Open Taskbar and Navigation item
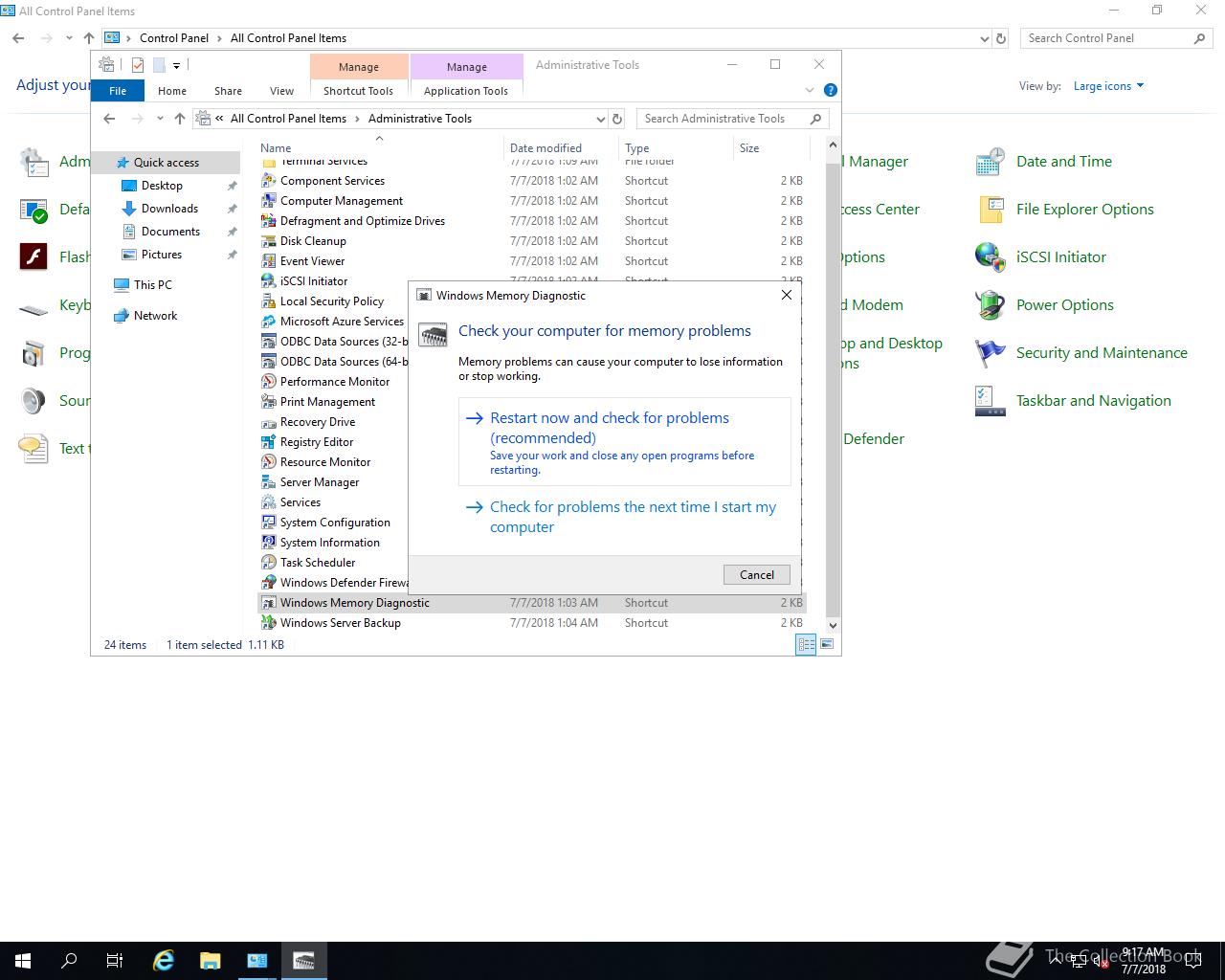This screenshot has width=1225, height=980. (1073, 401)
